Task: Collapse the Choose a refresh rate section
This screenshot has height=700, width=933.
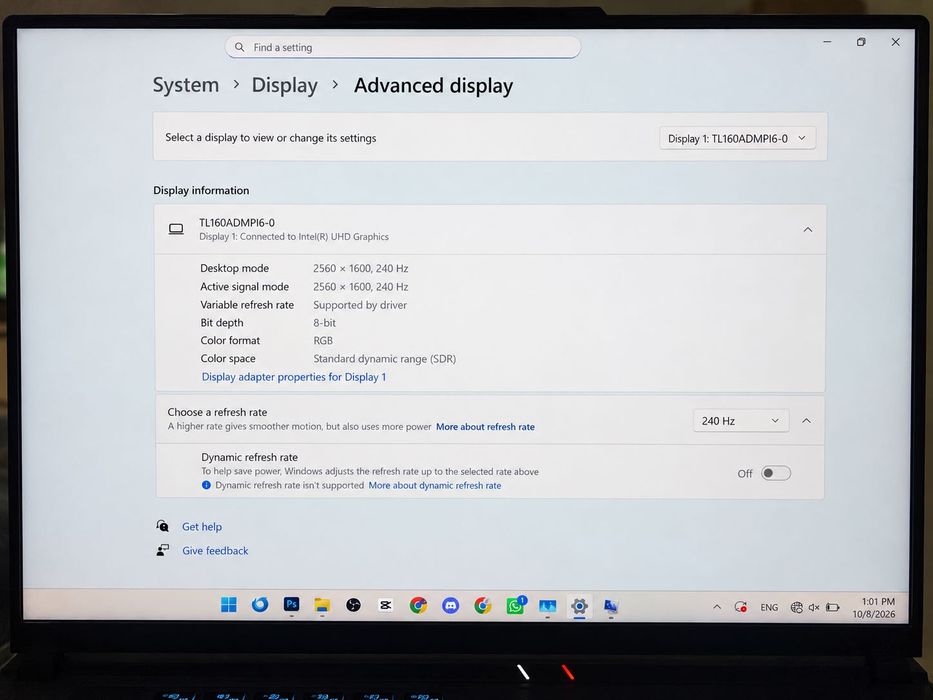Action: pyautogui.click(x=806, y=421)
